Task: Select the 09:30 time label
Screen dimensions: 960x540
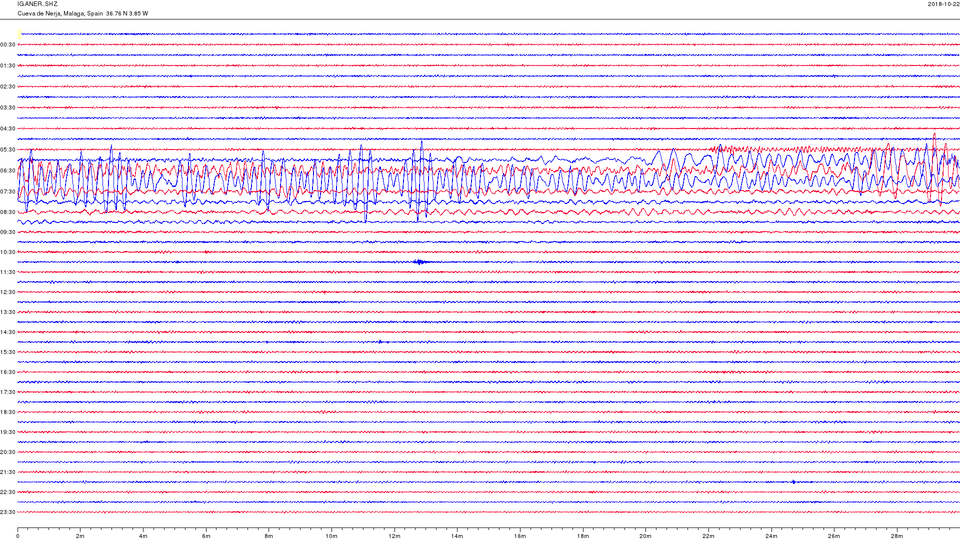Action: tap(7, 233)
